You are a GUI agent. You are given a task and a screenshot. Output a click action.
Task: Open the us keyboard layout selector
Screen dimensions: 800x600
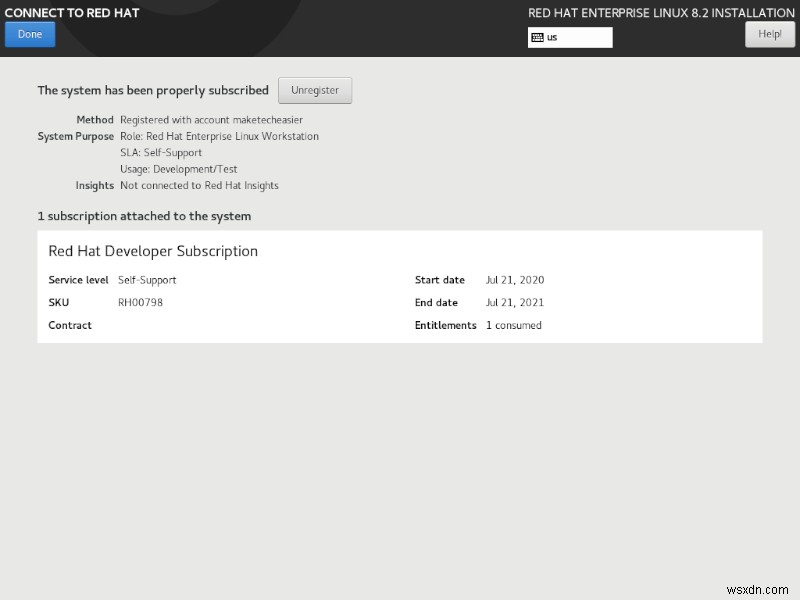point(570,37)
